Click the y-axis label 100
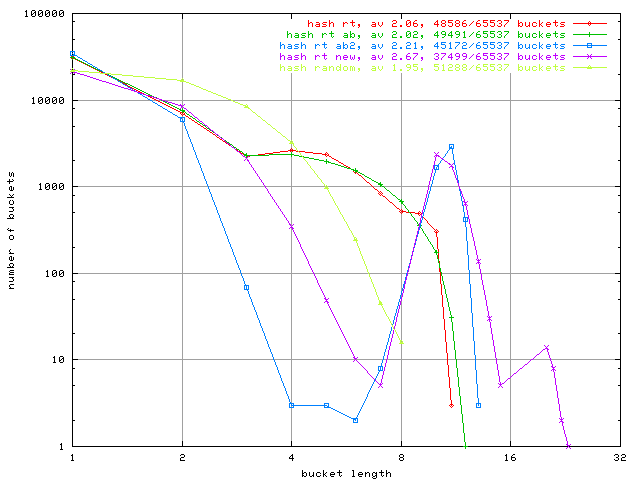640x480 pixels. tap(55, 273)
